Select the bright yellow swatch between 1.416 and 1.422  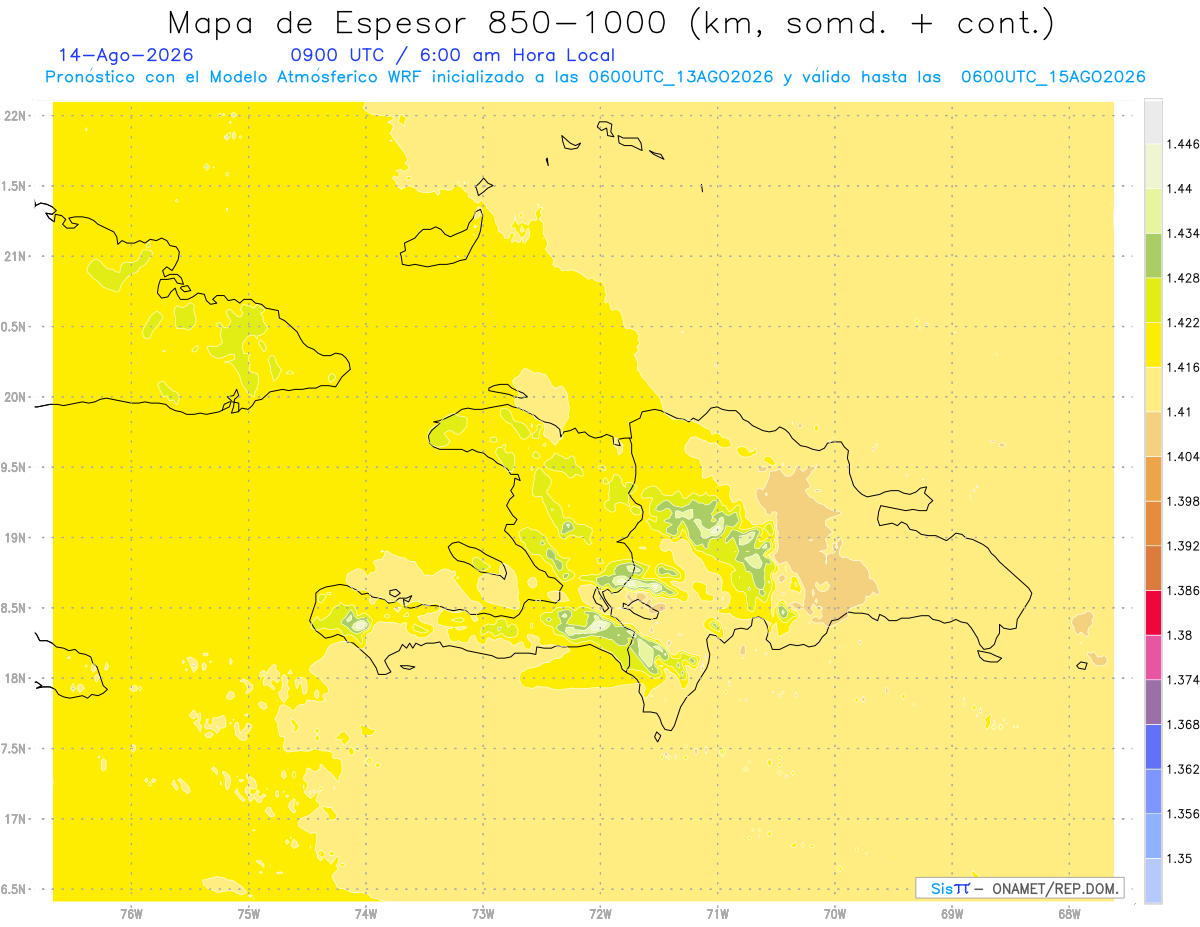[x=1153, y=344]
